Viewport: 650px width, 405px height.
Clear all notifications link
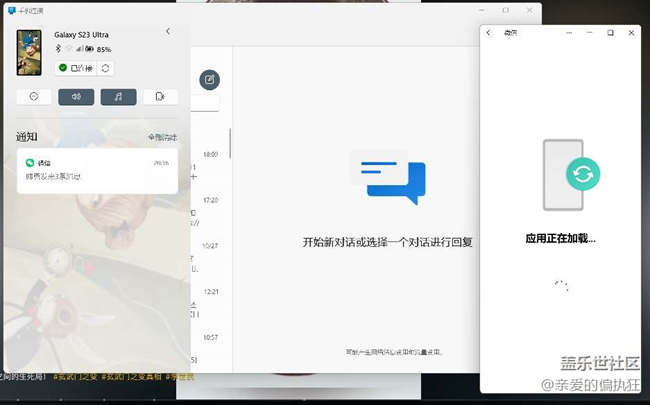162,137
